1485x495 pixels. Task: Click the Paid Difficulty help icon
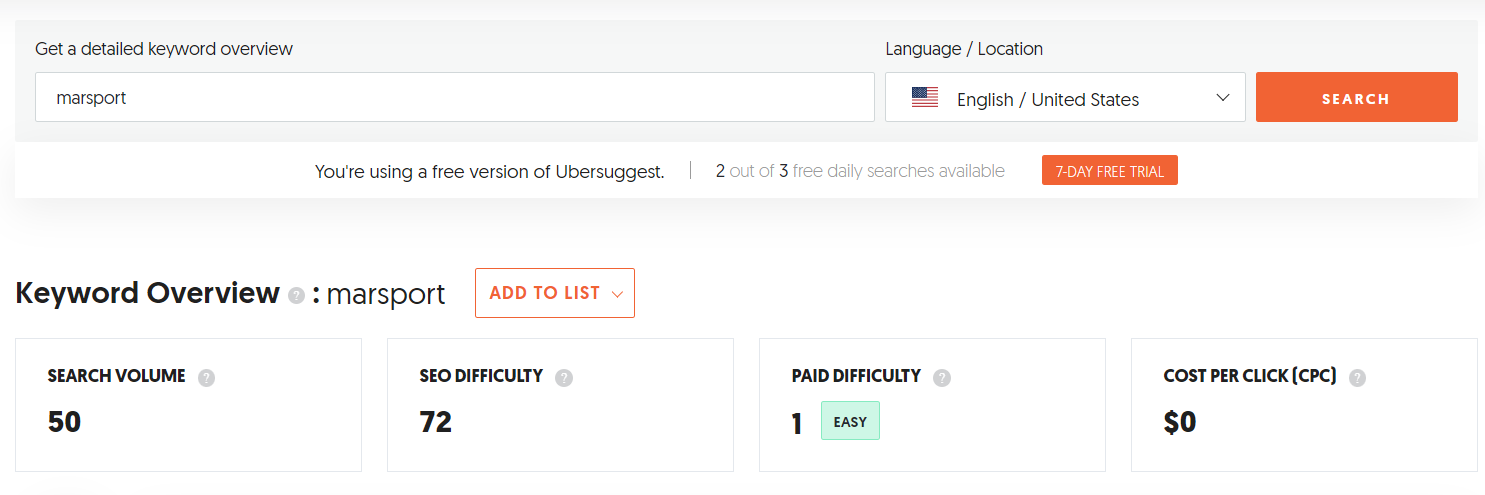[942, 378]
